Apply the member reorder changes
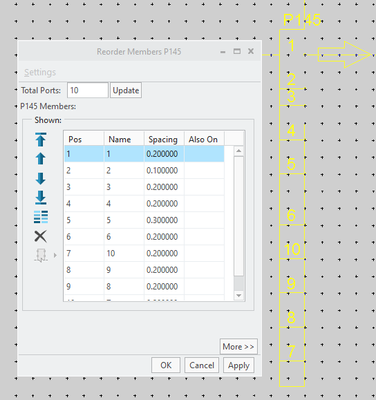Viewport: 376px width, 400px height. pos(239,365)
